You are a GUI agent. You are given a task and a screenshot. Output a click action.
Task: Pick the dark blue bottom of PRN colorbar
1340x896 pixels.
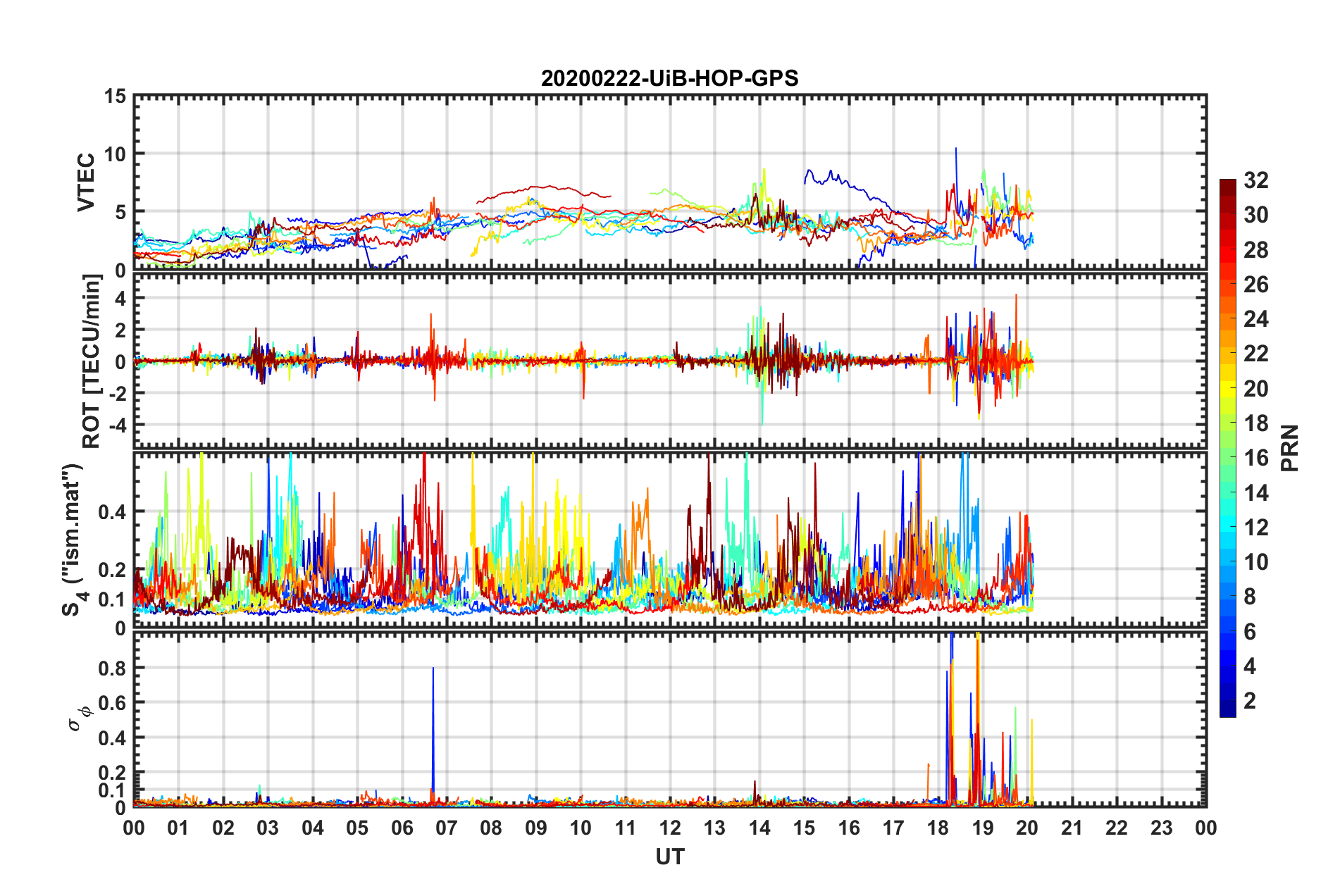pos(1227,710)
